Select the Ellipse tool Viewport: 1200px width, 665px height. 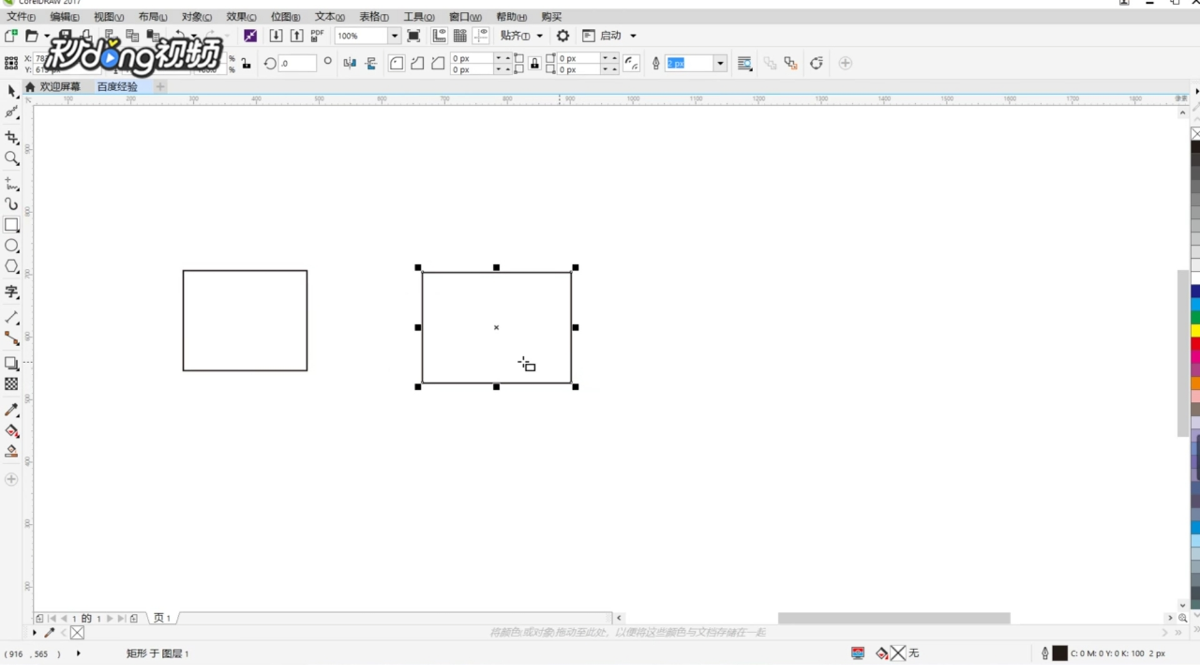point(11,245)
